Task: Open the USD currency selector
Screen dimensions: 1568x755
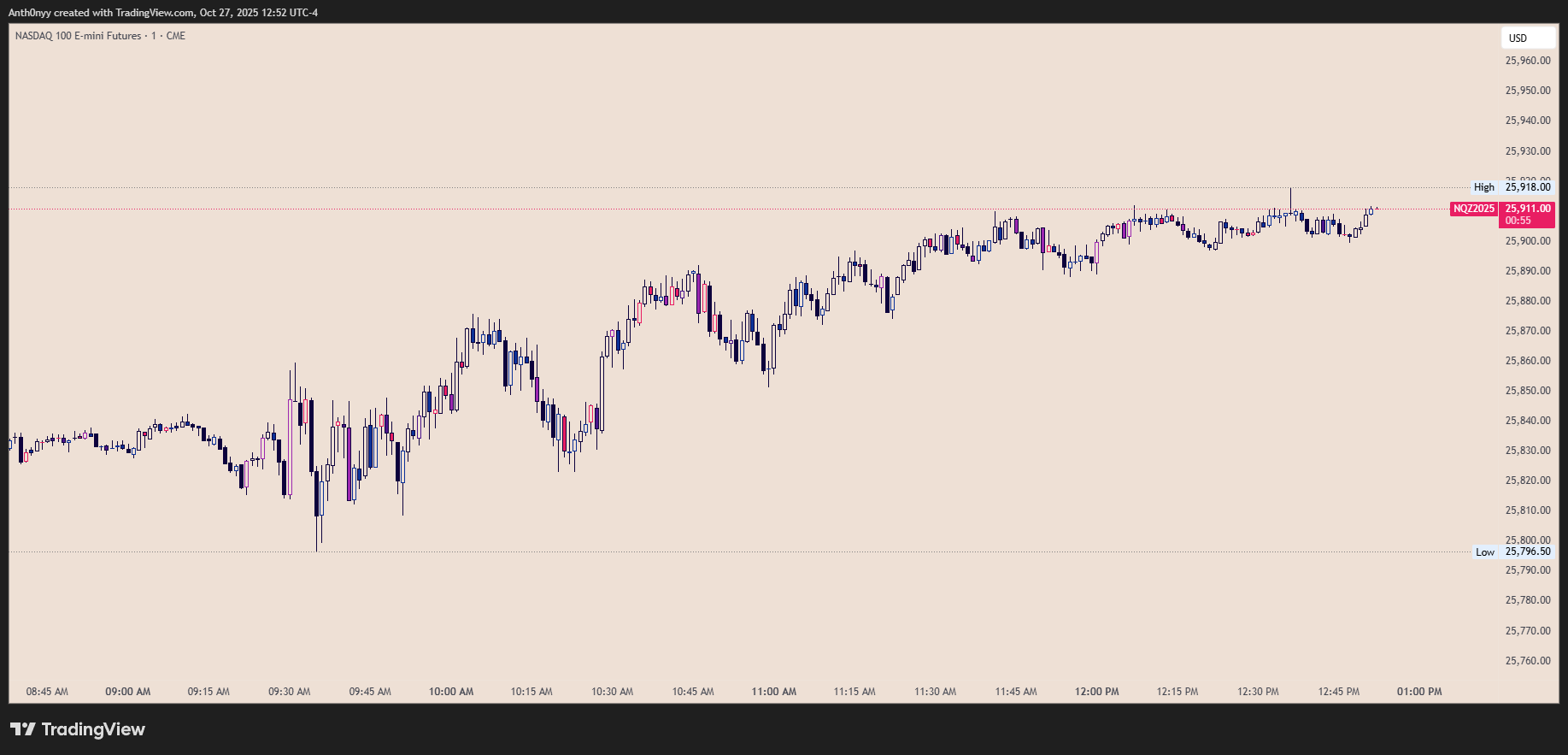Action: [x=1518, y=38]
